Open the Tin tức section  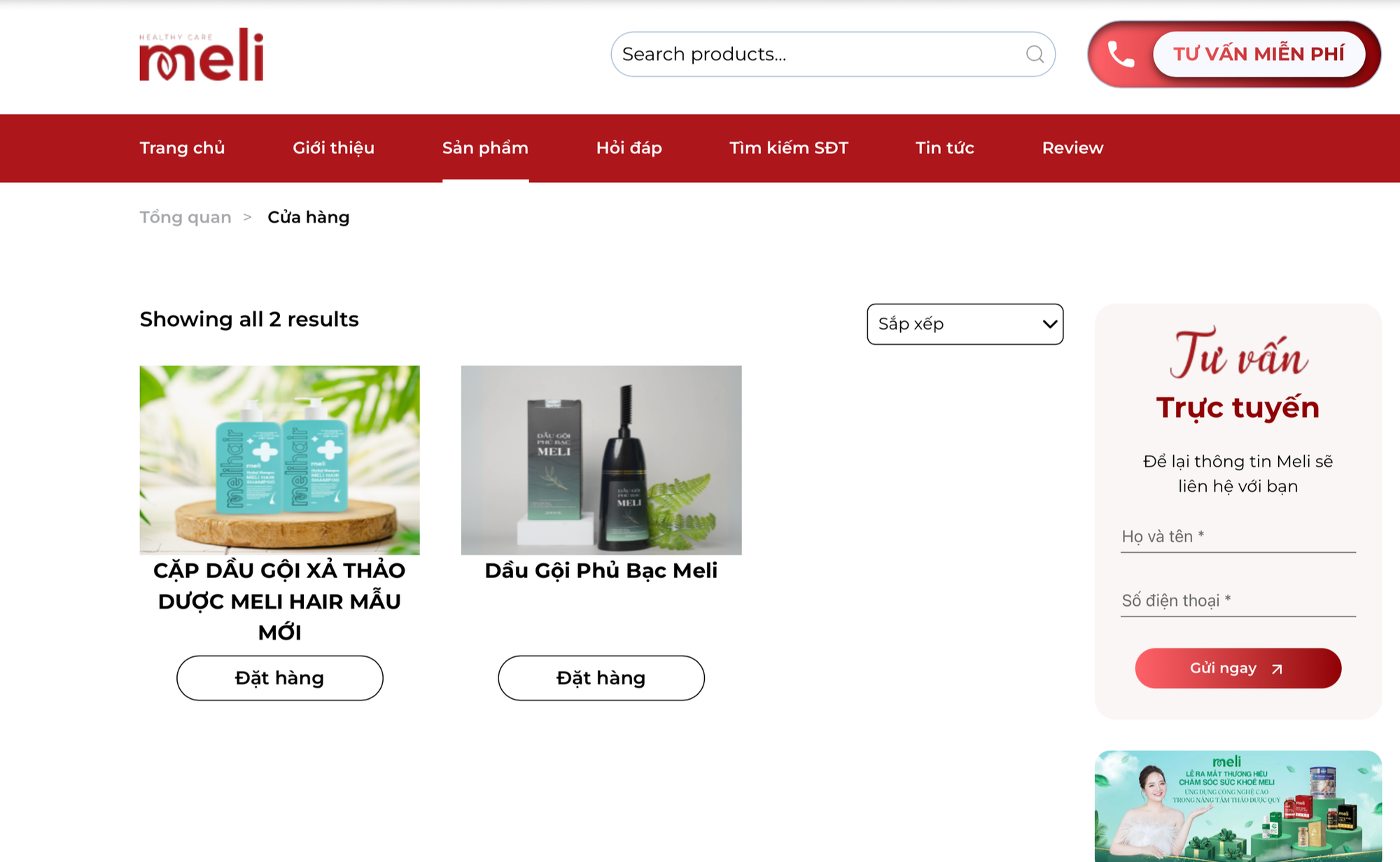coord(944,148)
